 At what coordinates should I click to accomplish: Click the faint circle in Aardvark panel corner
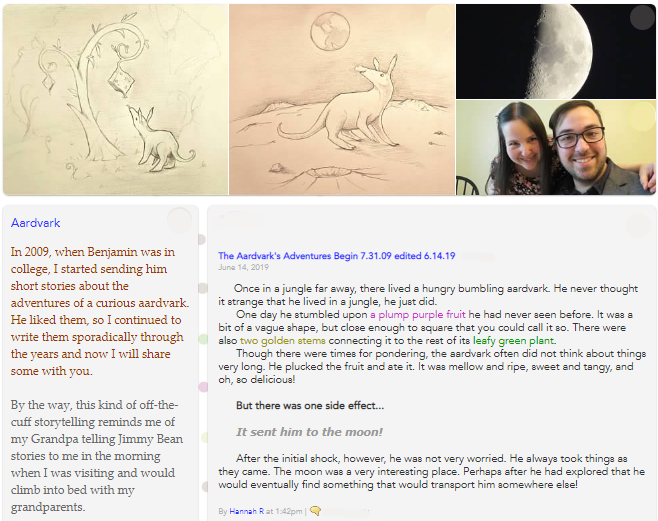180,220
